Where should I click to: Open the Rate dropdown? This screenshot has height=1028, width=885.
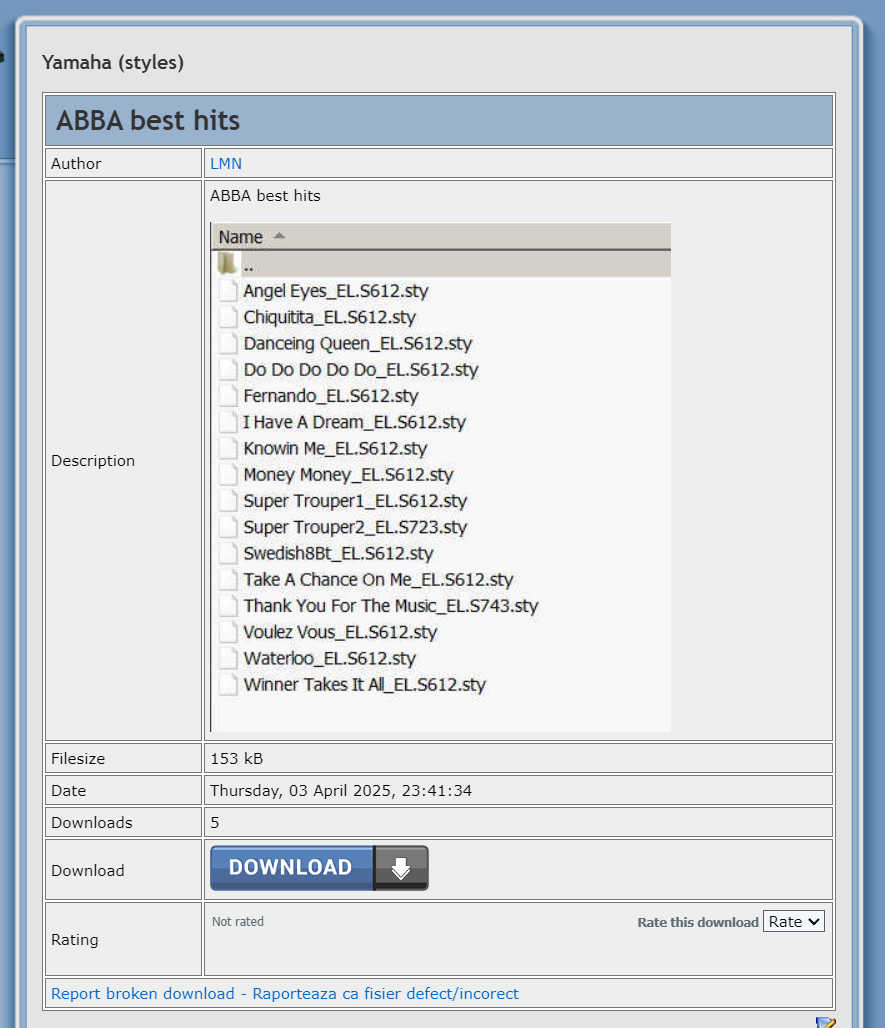point(793,921)
